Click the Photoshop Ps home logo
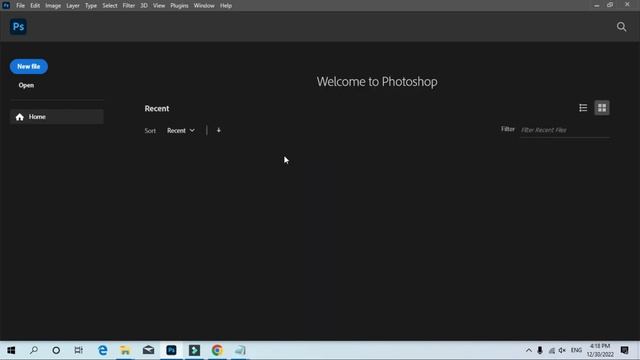The width and height of the screenshot is (640, 360). tap(18, 27)
